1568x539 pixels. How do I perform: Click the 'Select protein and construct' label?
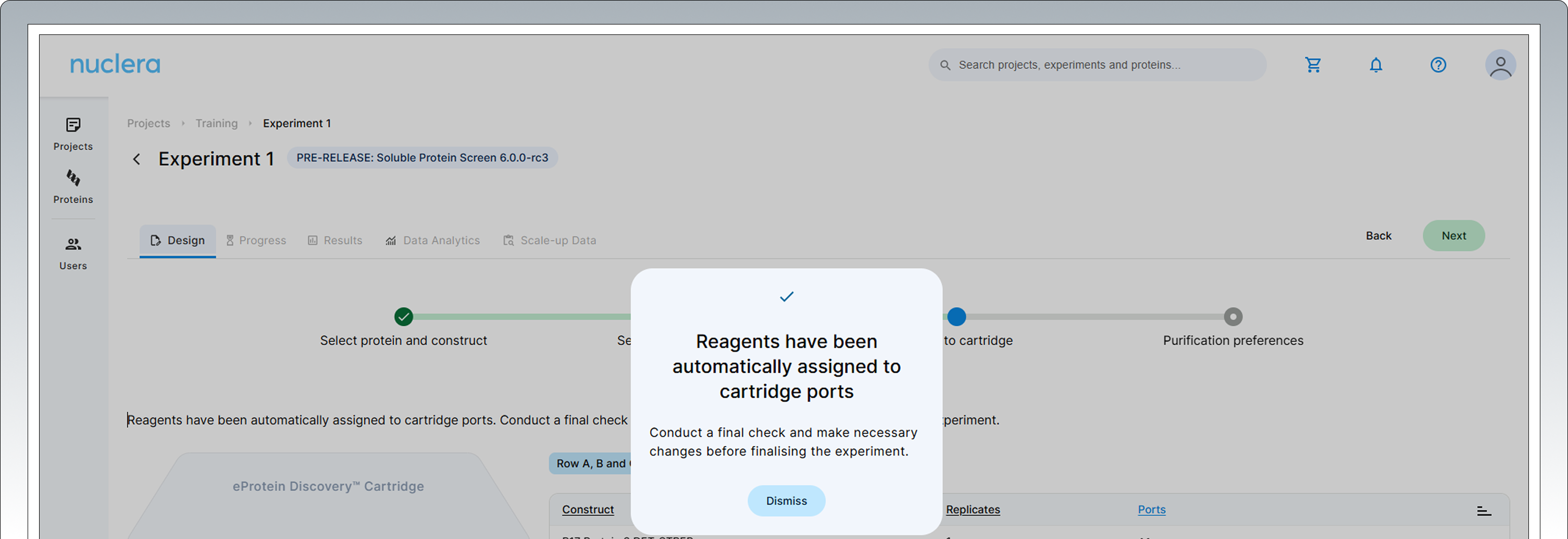coord(403,340)
